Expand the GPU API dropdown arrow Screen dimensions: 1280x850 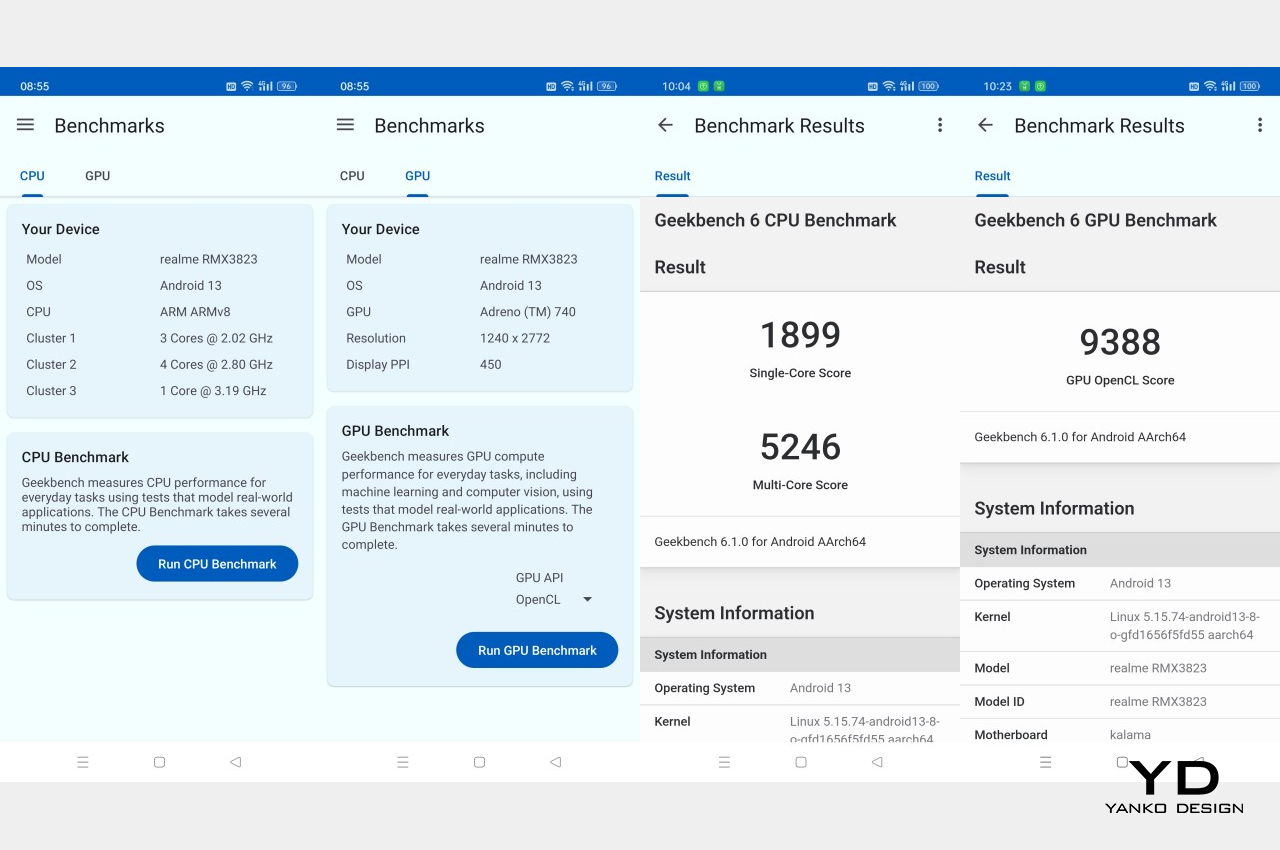[587, 600]
